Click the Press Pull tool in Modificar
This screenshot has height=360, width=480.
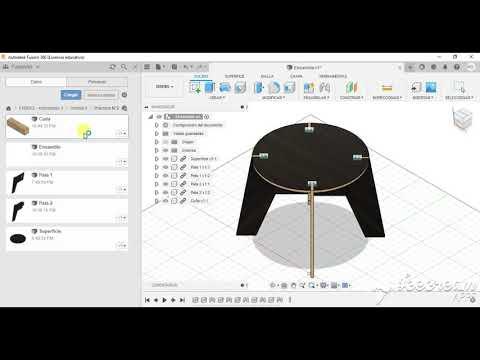coord(259,88)
